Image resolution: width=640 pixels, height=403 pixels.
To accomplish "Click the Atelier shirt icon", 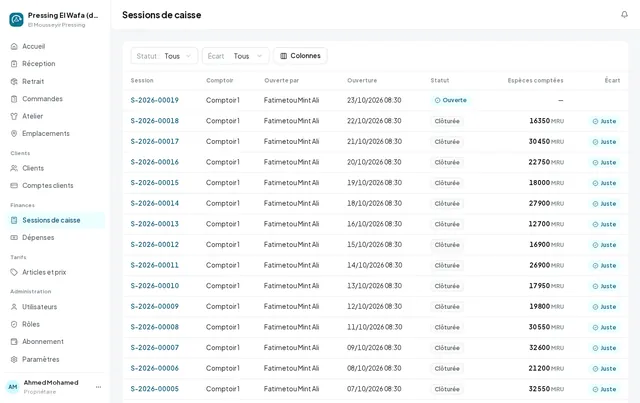I will (14, 116).
